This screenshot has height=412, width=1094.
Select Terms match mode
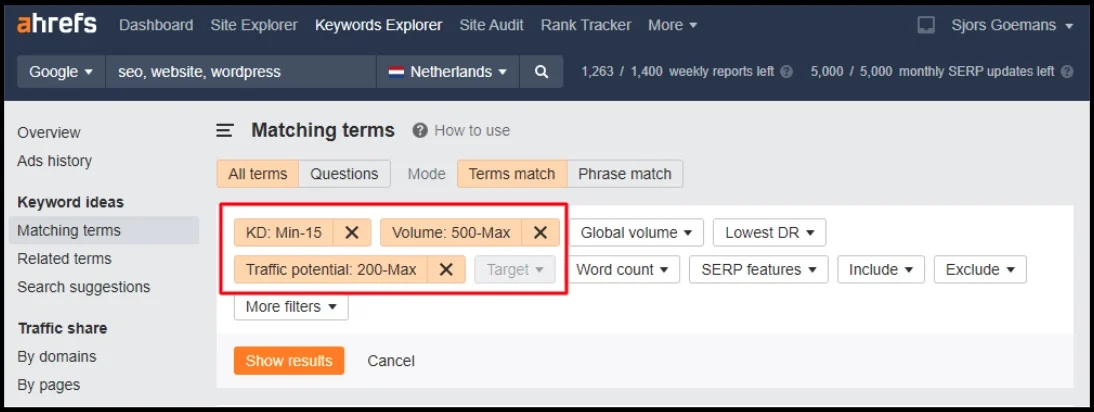[x=512, y=174]
